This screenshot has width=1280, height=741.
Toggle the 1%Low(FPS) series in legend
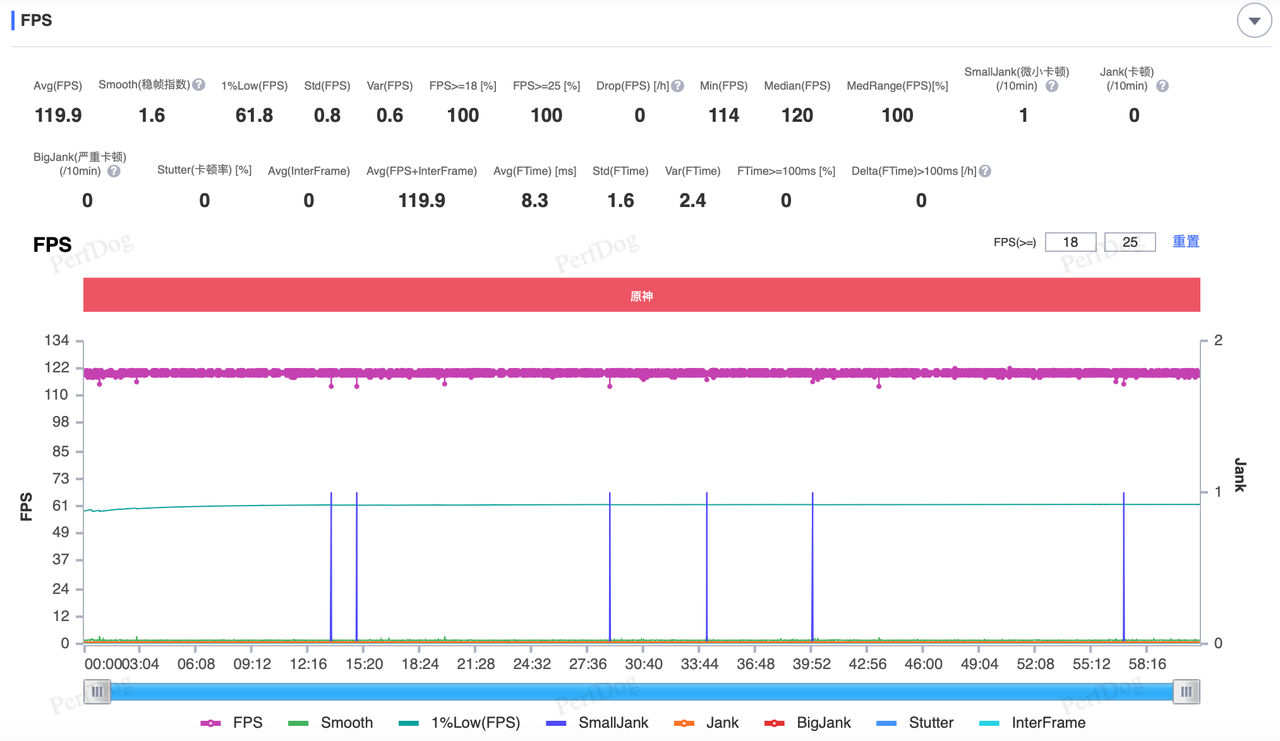pos(459,722)
